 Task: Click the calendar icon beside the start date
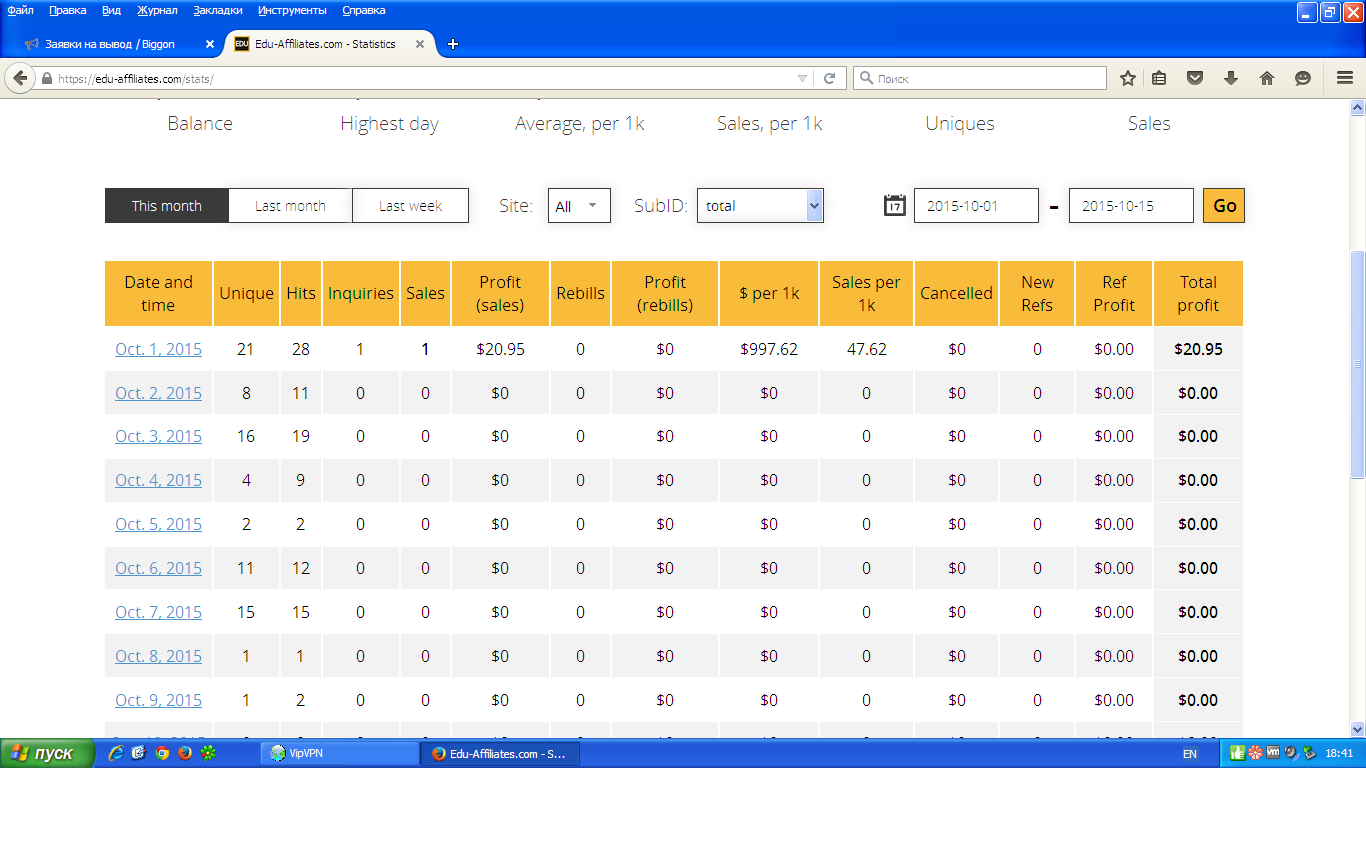[894, 206]
